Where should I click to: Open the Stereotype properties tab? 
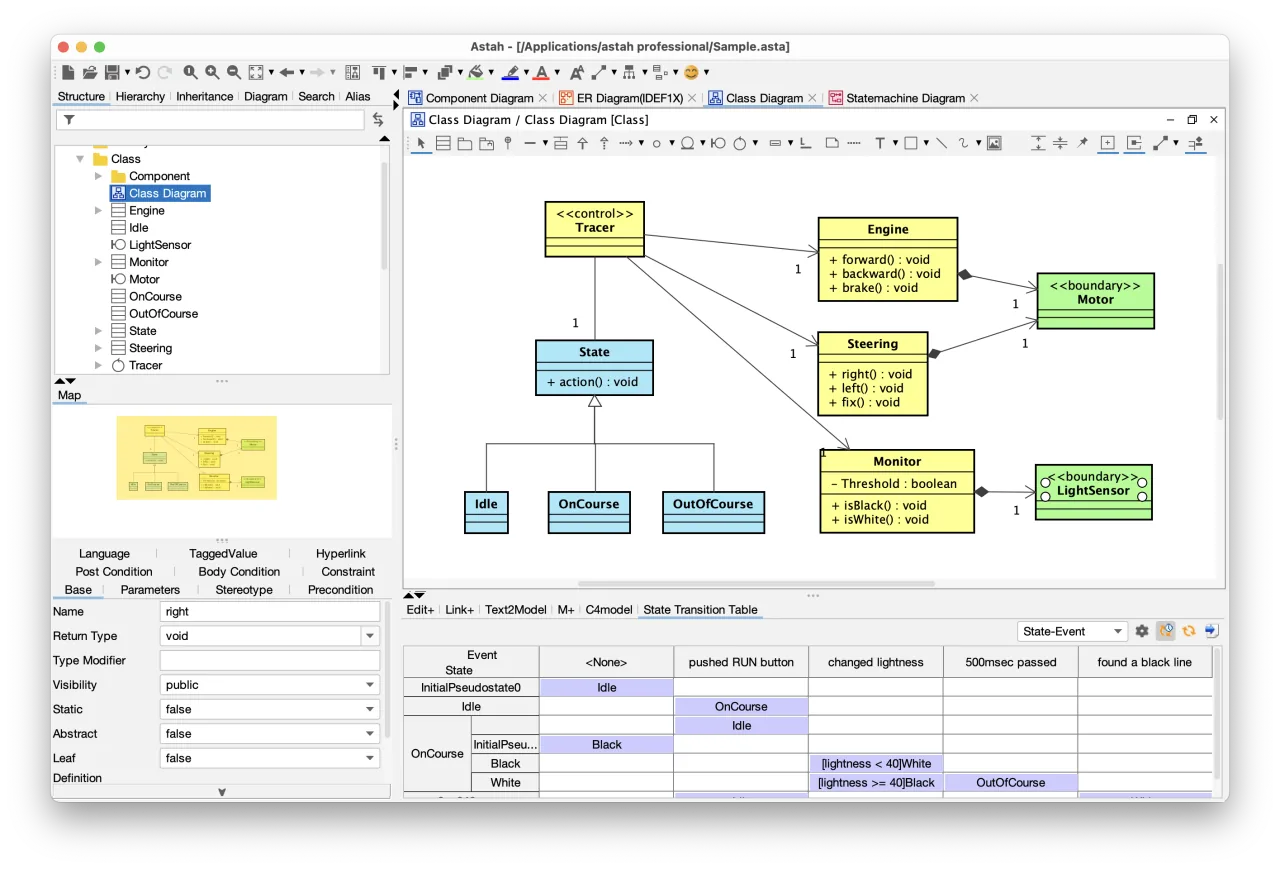point(244,590)
